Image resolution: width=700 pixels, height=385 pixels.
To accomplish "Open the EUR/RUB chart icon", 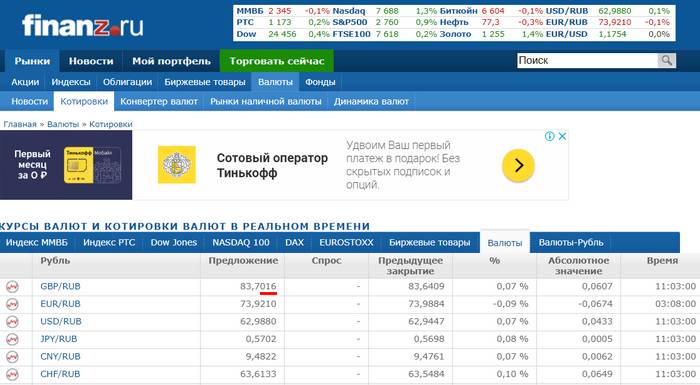I will tap(12, 304).
